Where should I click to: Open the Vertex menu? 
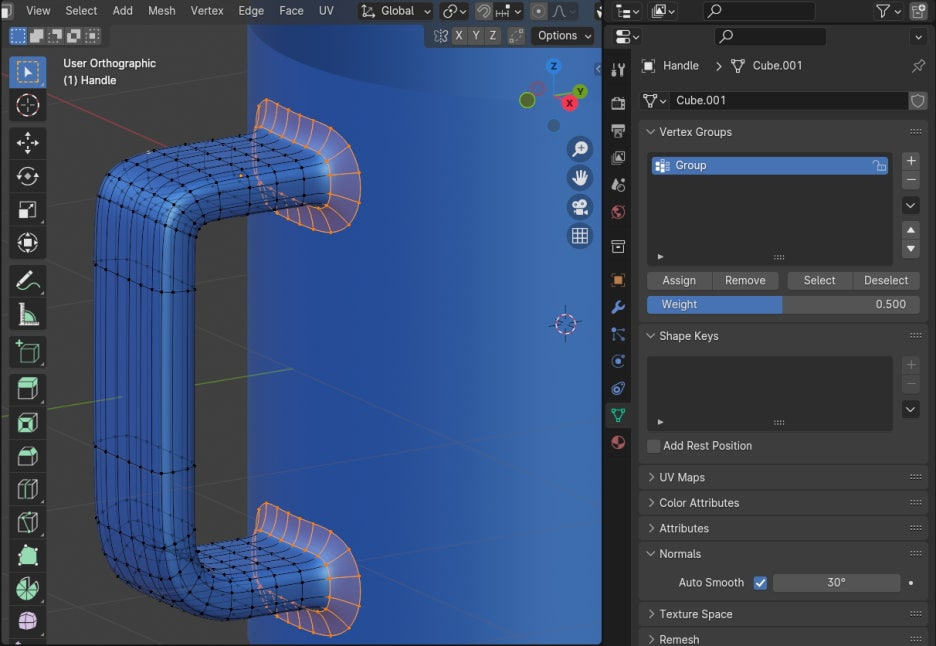pos(207,11)
